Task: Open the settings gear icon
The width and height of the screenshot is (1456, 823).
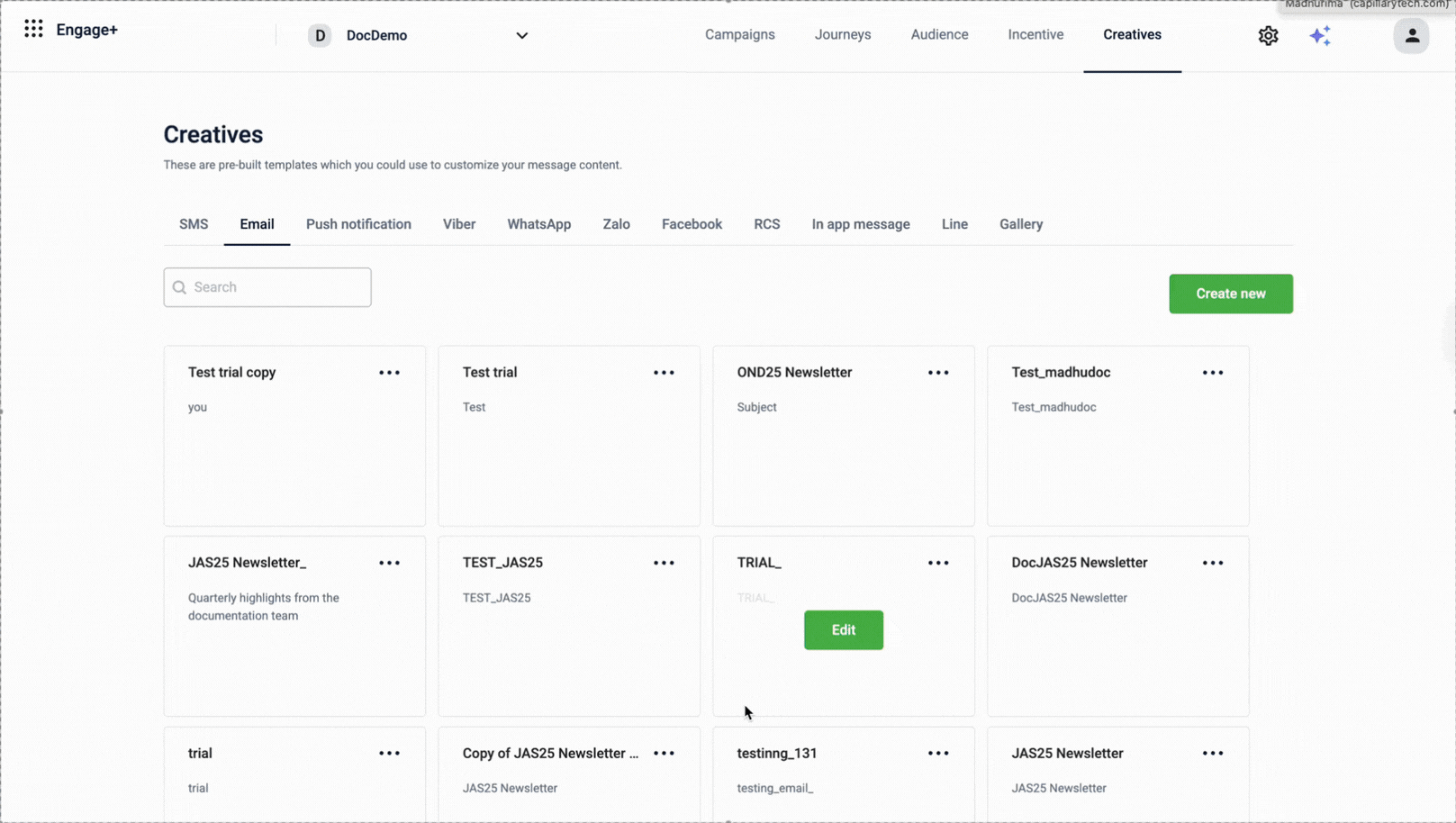Action: [x=1268, y=35]
